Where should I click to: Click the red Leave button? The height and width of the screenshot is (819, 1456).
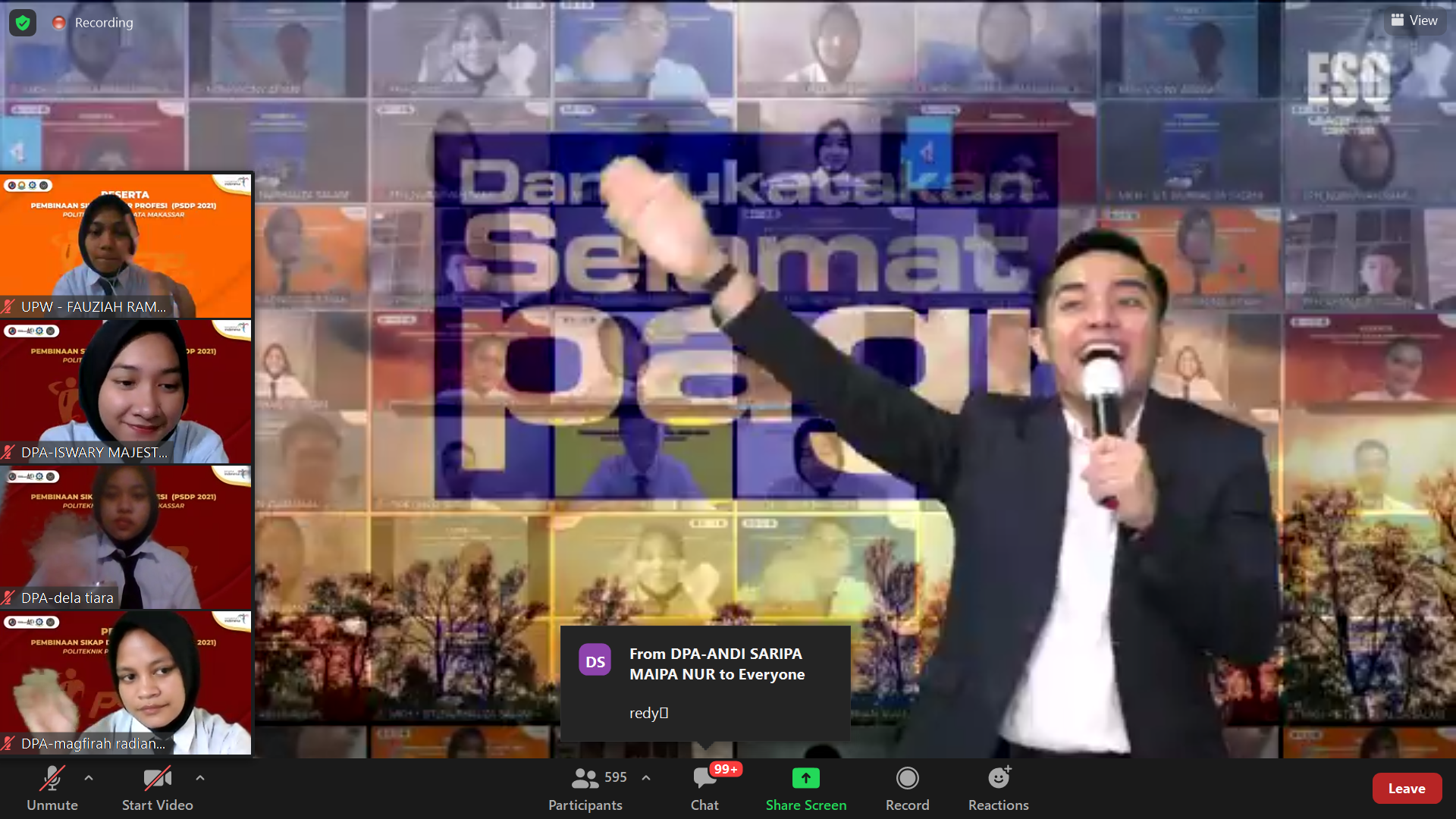point(1406,789)
